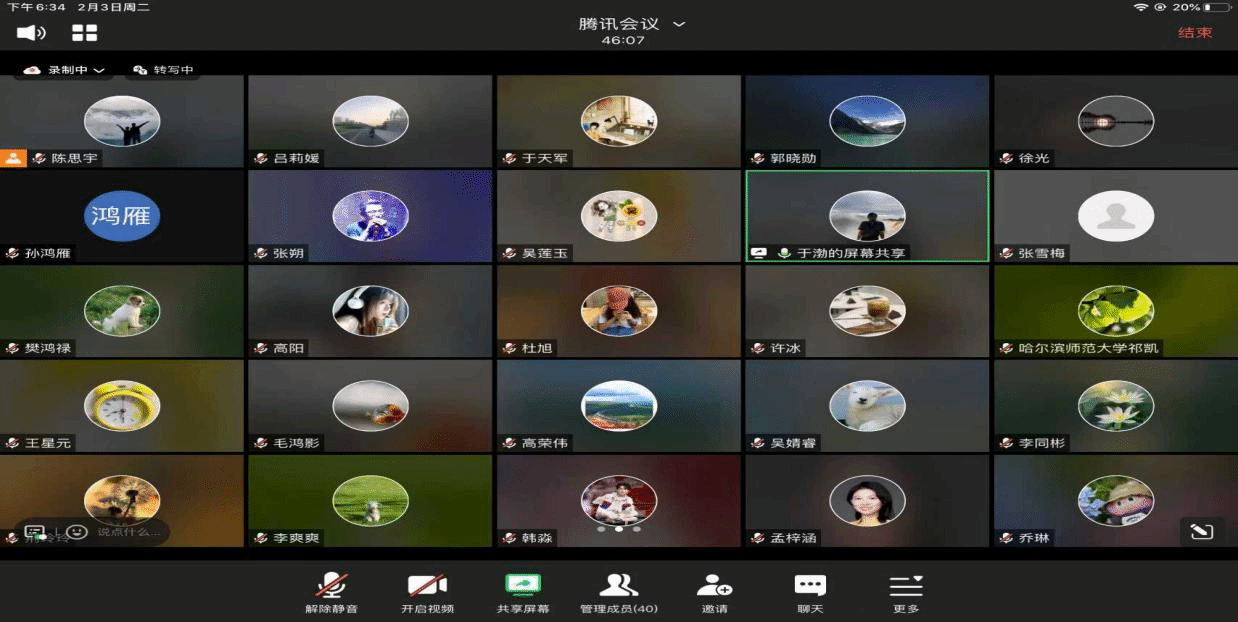The image size is (1238, 622).
Task: Expand the 录制中 recording dropdown
Action: pos(66,70)
